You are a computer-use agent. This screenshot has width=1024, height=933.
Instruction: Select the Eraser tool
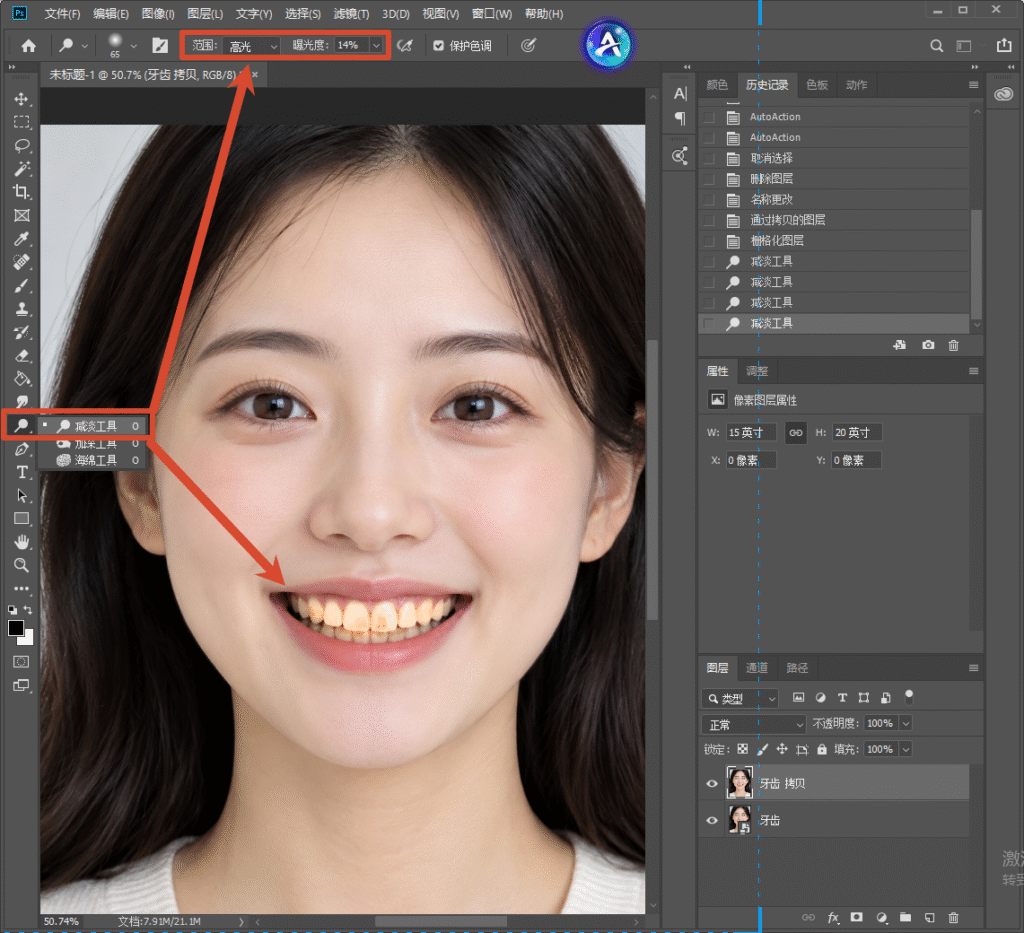[22, 356]
